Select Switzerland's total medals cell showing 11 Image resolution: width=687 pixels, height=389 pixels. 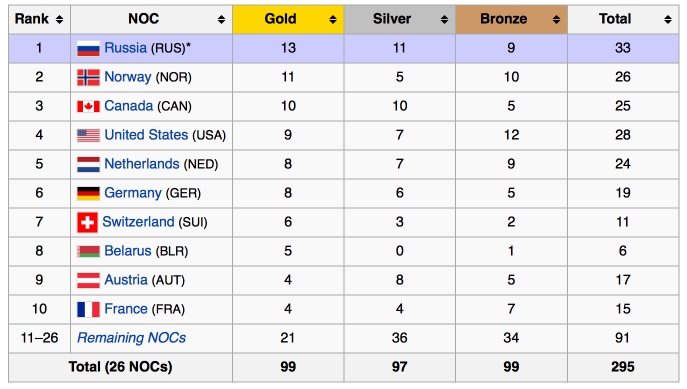pyautogui.click(x=623, y=222)
